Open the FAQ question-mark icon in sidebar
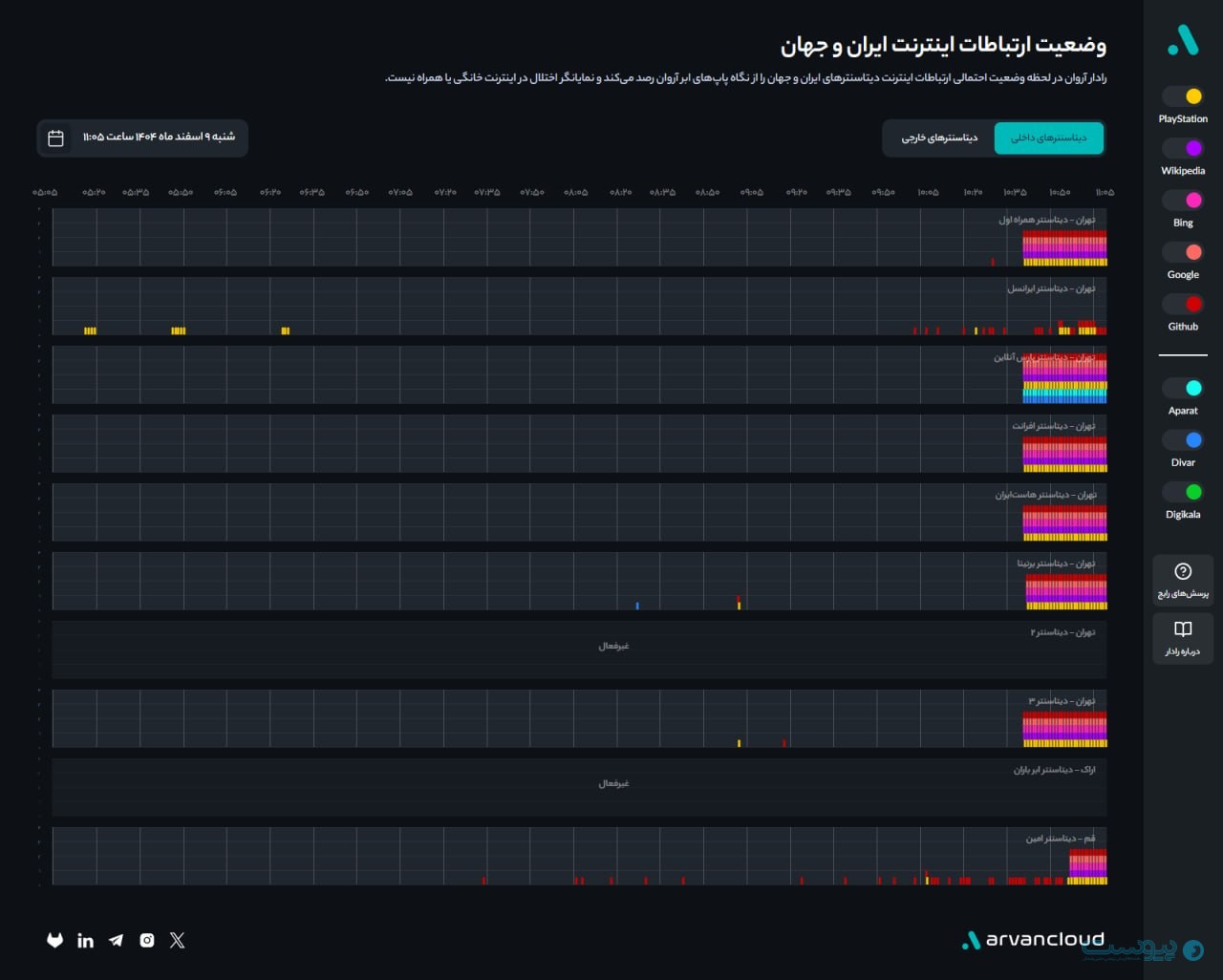1223x980 pixels. click(1183, 579)
